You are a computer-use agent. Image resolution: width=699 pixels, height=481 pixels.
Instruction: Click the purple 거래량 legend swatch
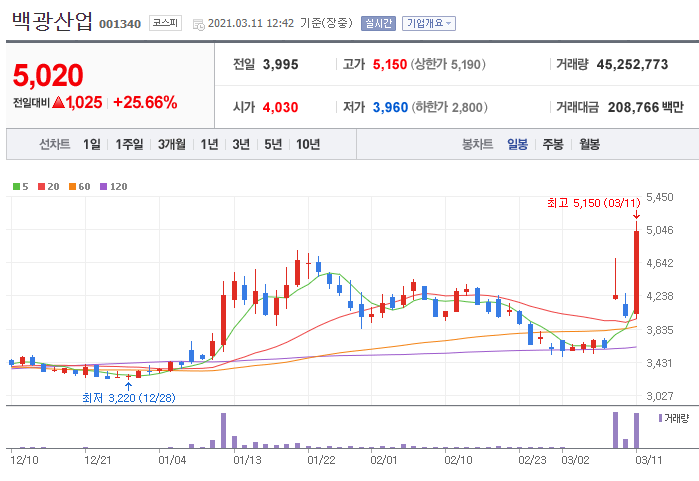coord(660,418)
